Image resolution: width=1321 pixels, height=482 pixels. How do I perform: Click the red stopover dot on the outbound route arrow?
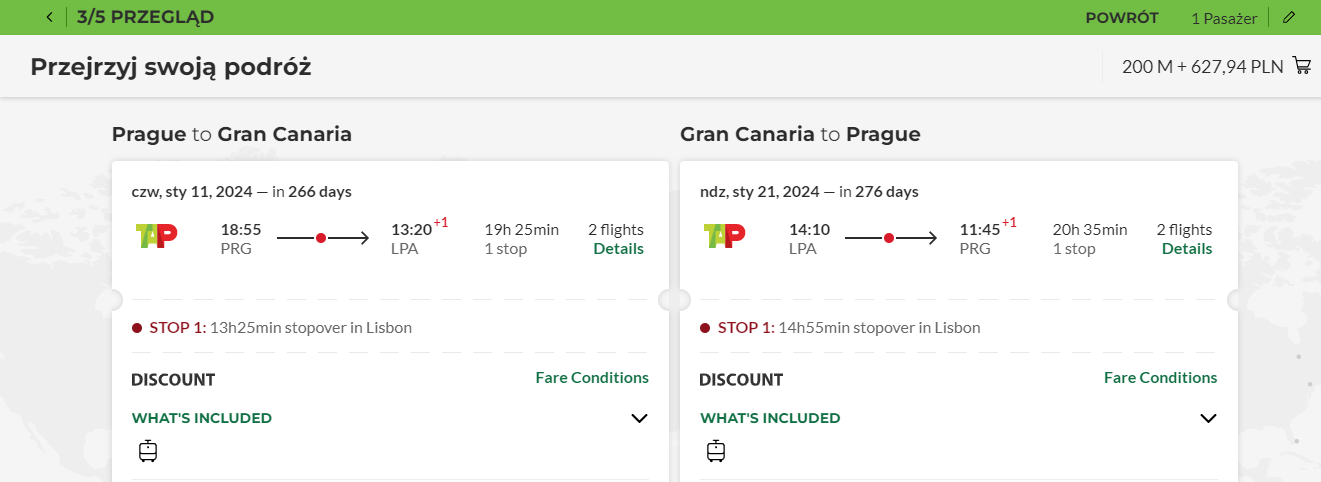(320, 238)
